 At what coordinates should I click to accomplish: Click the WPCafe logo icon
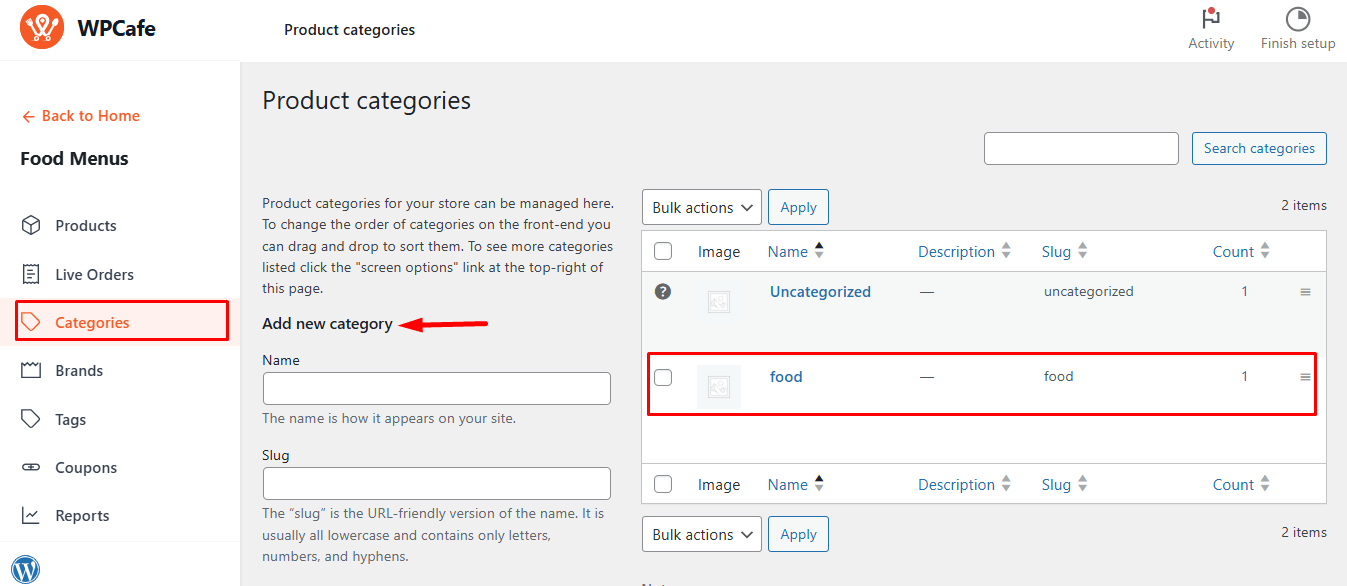pyautogui.click(x=42, y=28)
